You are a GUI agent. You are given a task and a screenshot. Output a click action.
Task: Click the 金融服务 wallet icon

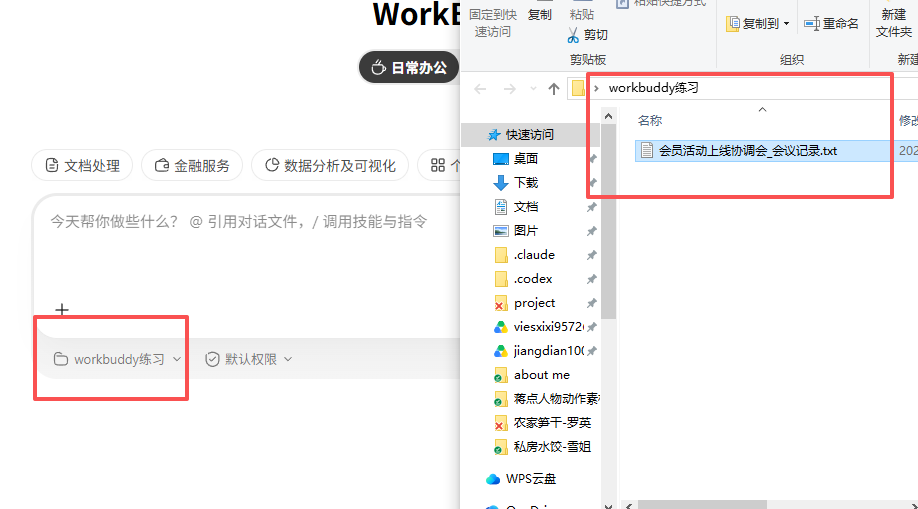[x=162, y=166]
